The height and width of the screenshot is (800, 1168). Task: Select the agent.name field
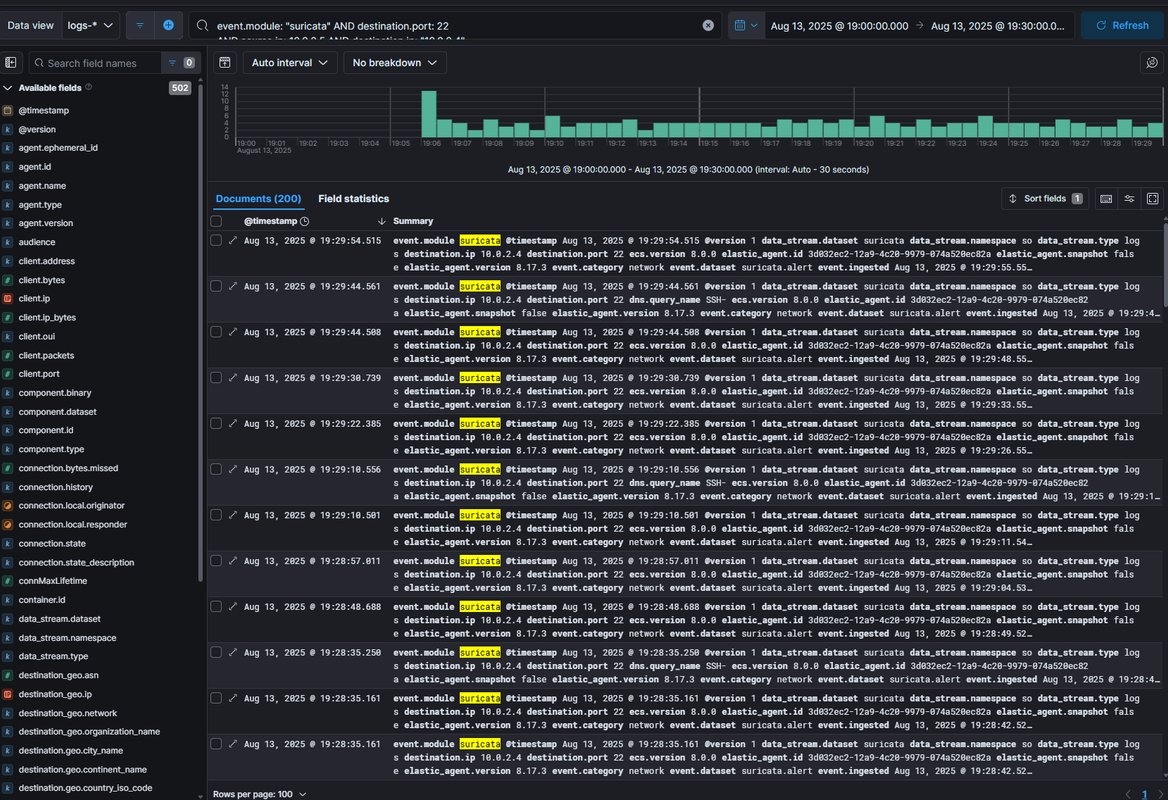click(x=42, y=185)
